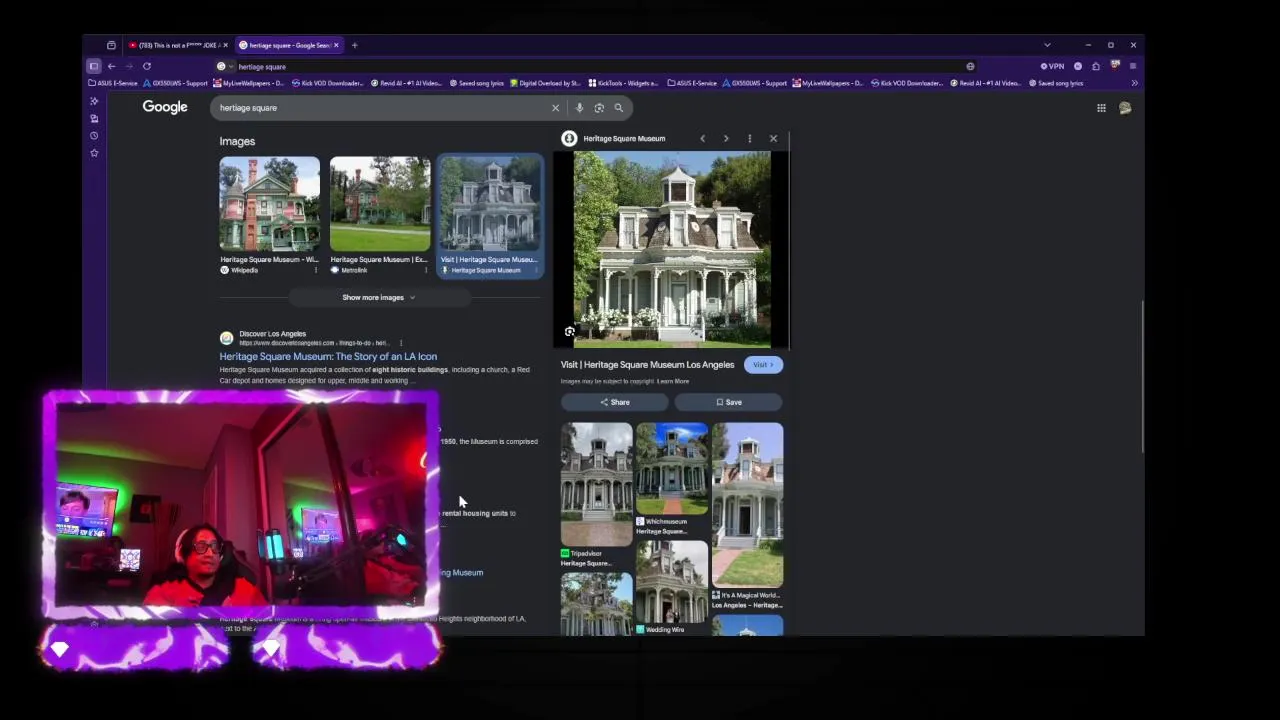The width and height of the screenshot is (1280, 720).
Task: Open the Whichmuseum related image
Action: [672, 468]
